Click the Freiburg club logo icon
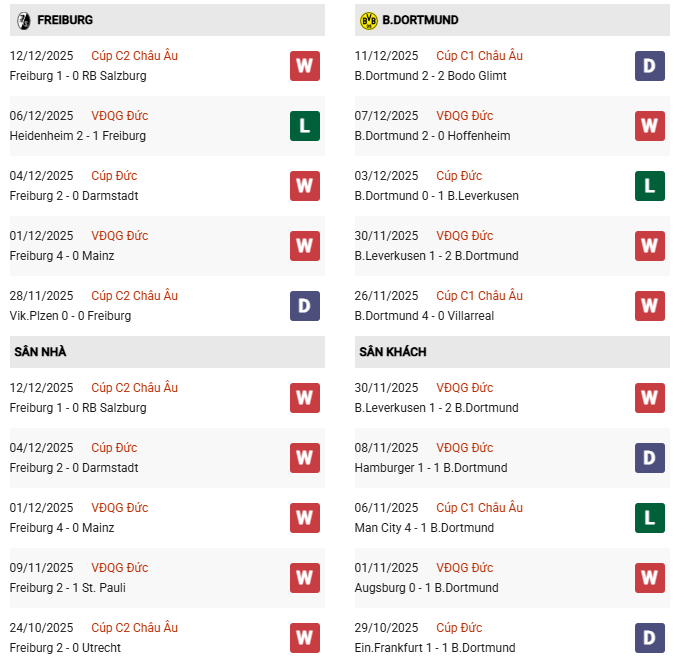Viewport: 673px width, 665px height. tap(24, 20)
